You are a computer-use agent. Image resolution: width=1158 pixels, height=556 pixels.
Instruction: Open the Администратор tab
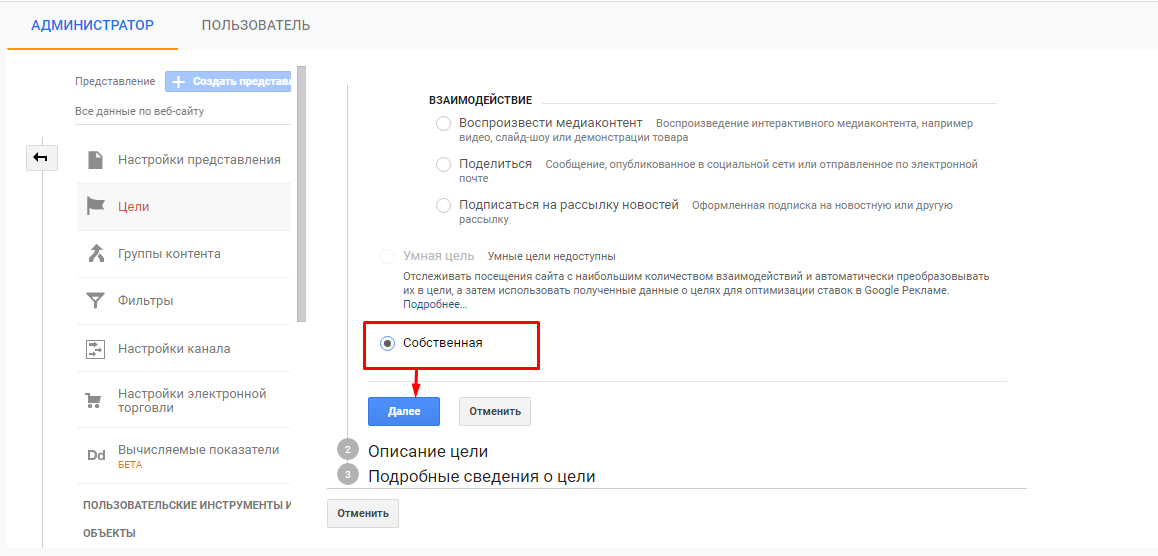pyautogui.click(x=93, y=25)
